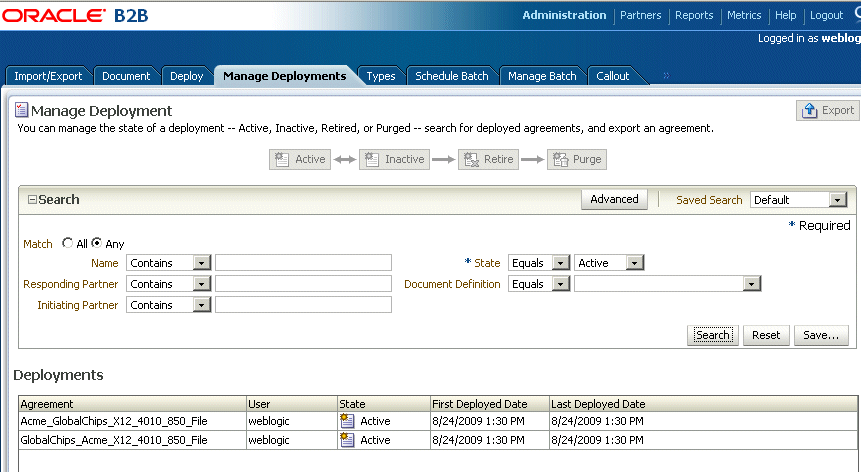Open the Document Definition value dropdown
861x472 pixels.
click(x=668, y=284)
